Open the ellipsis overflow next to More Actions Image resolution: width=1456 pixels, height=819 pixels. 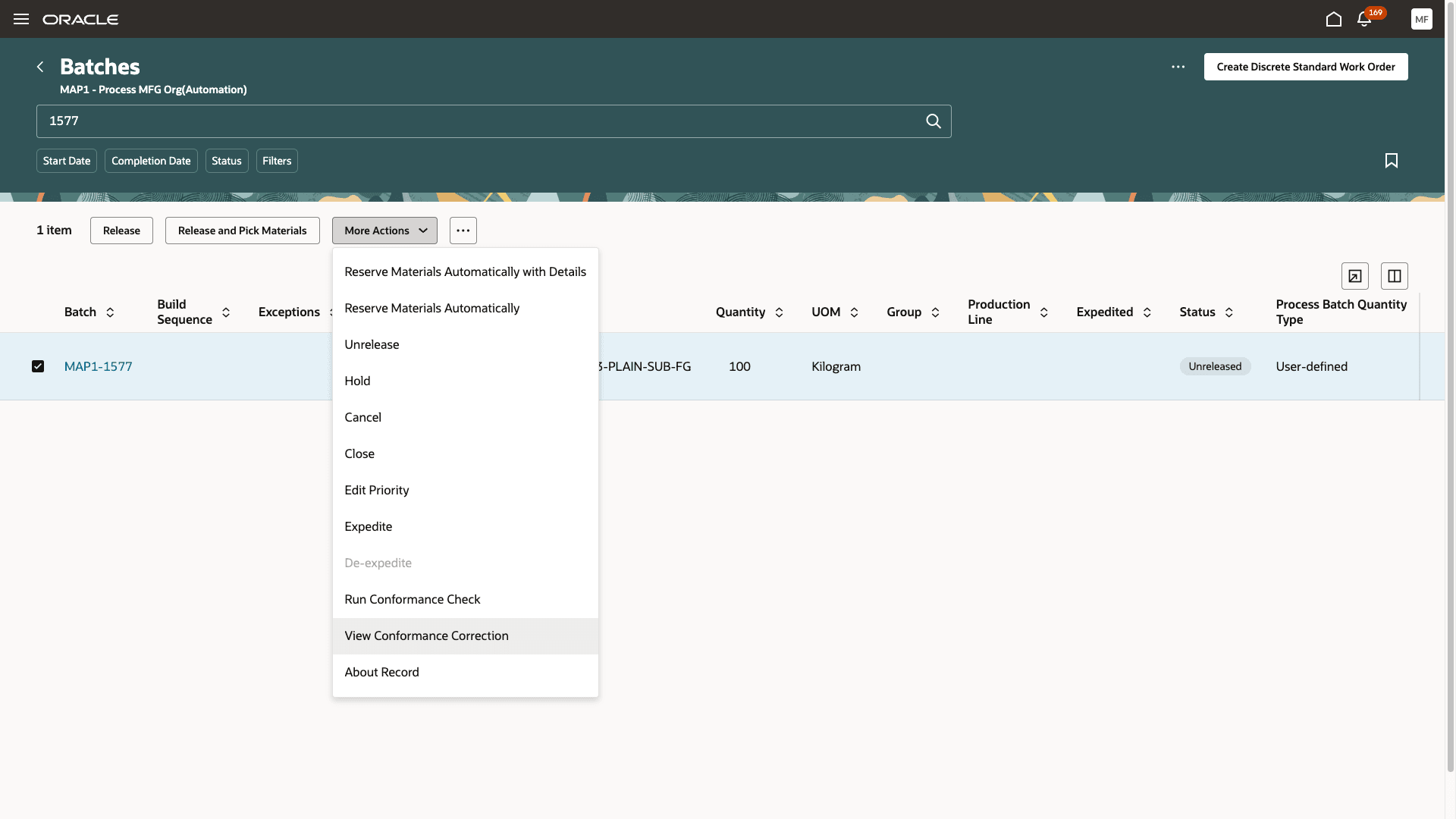(463, 231)
